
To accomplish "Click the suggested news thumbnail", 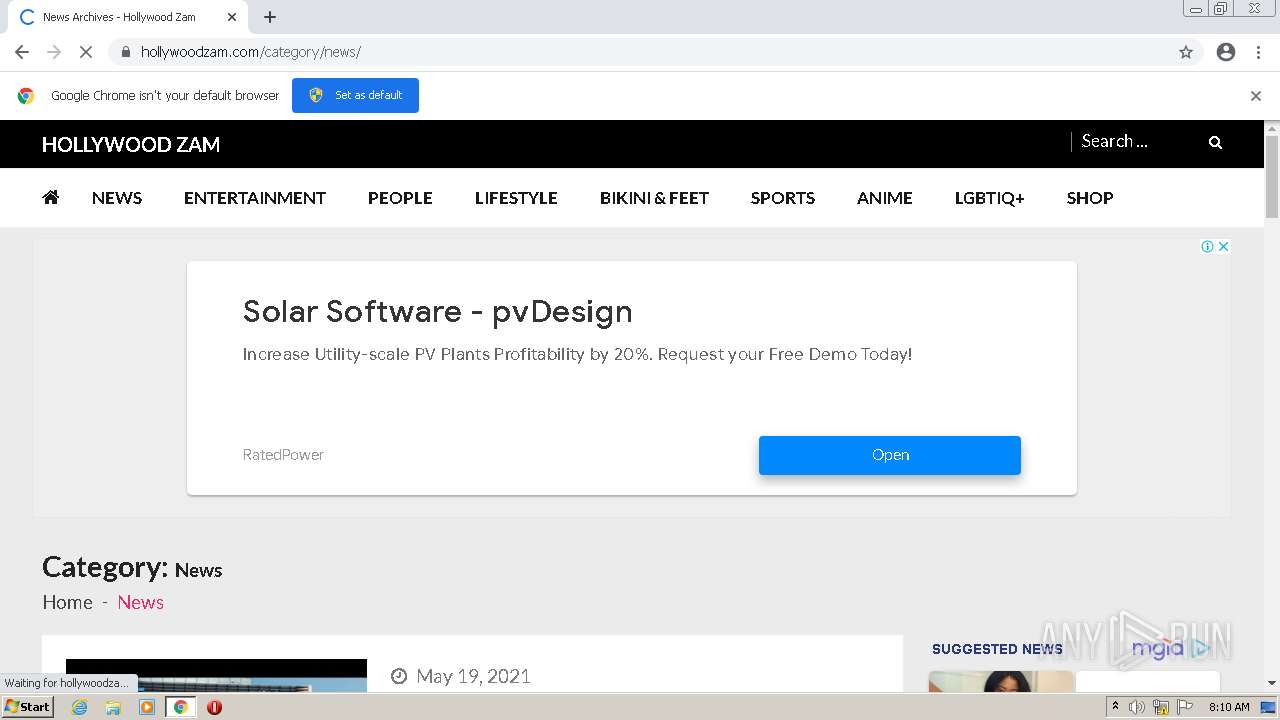I will 1001,681.
